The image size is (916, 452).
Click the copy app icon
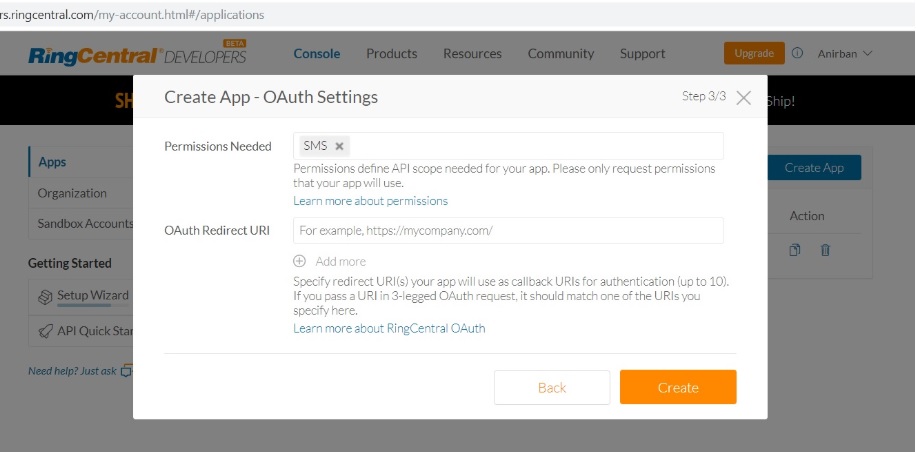tap(795, 250)
